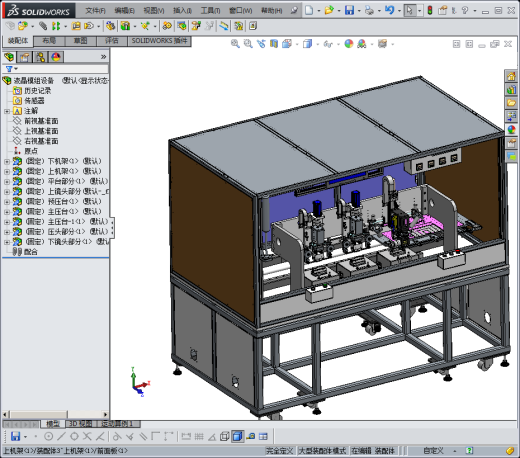Click the feature tree horizontal scrollbar

(56, 414)
